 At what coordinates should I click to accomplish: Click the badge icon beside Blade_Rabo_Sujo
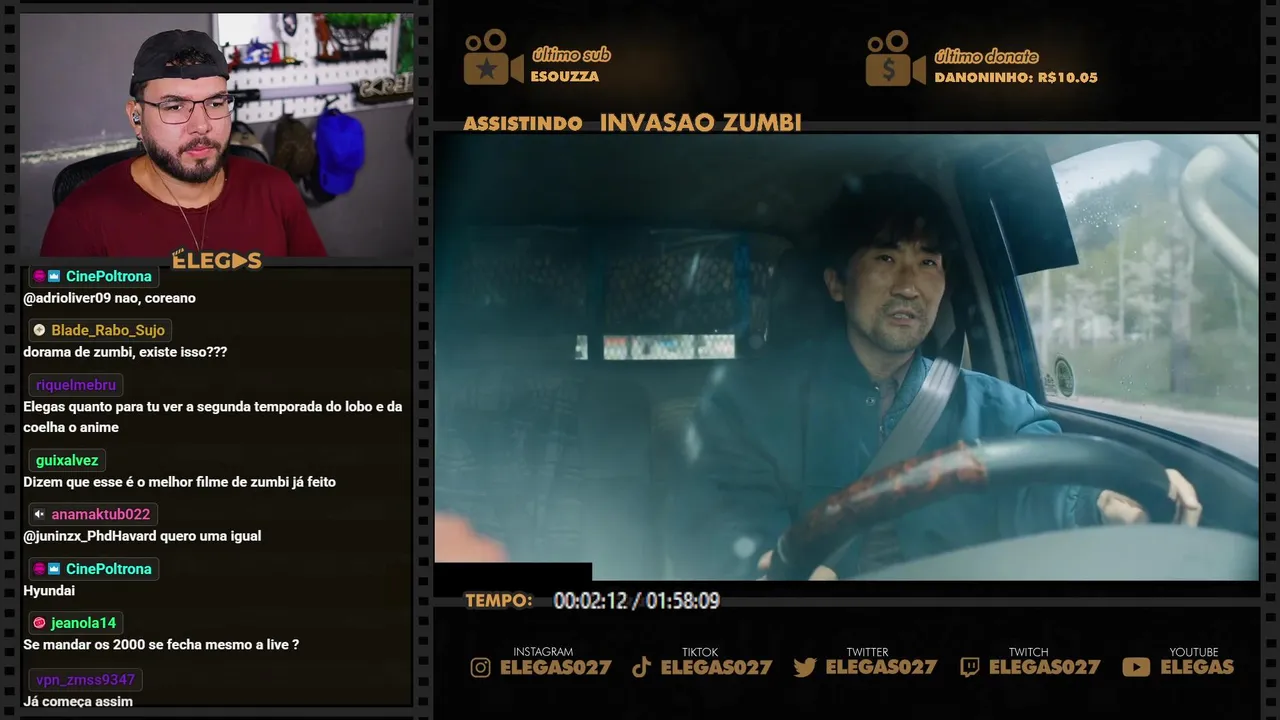coord(39,330)
